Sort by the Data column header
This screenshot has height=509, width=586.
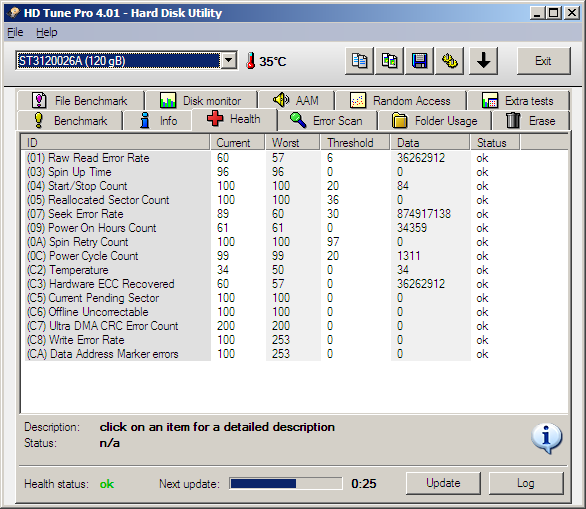click(430, 143)
